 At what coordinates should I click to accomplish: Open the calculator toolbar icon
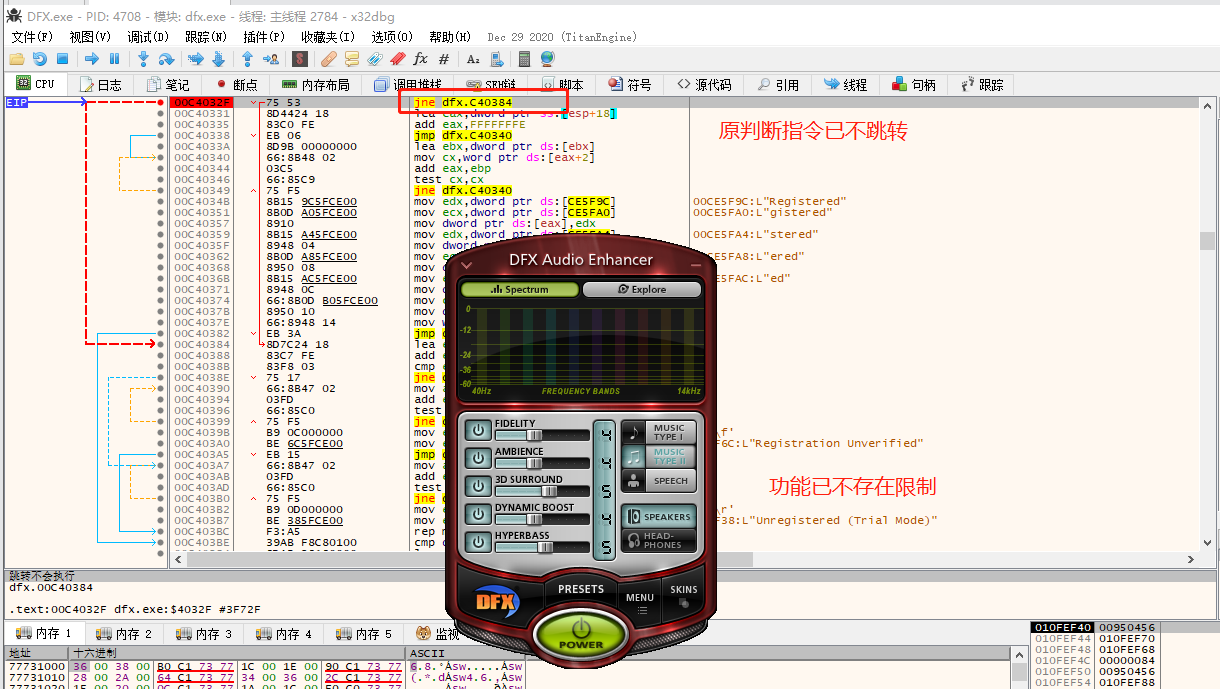[524, 59]
